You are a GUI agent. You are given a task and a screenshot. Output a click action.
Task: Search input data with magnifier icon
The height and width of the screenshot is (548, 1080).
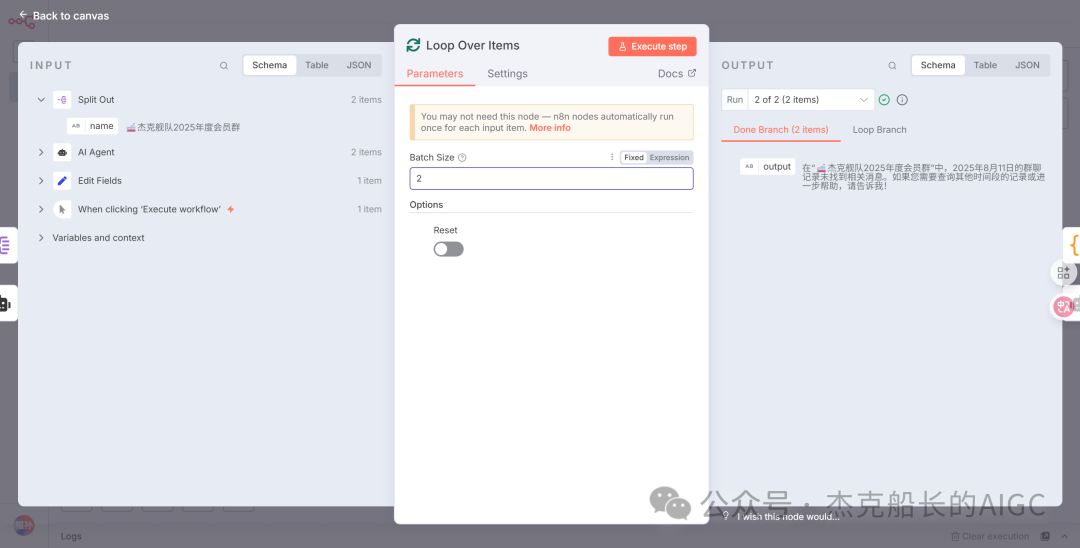point(224,66)
